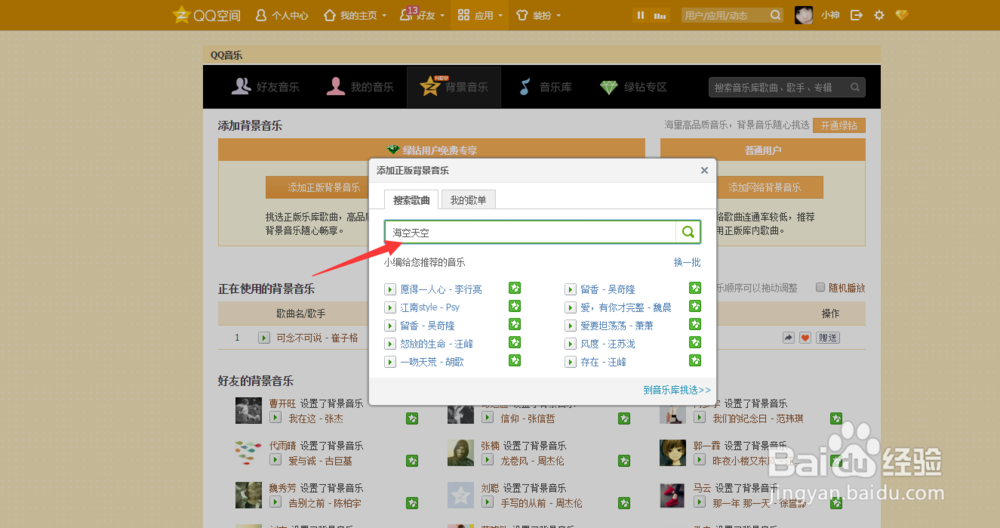1000x528 pixels.
Task: Play 愿得一人心 - 李行亮
Action: pos(390,290)
